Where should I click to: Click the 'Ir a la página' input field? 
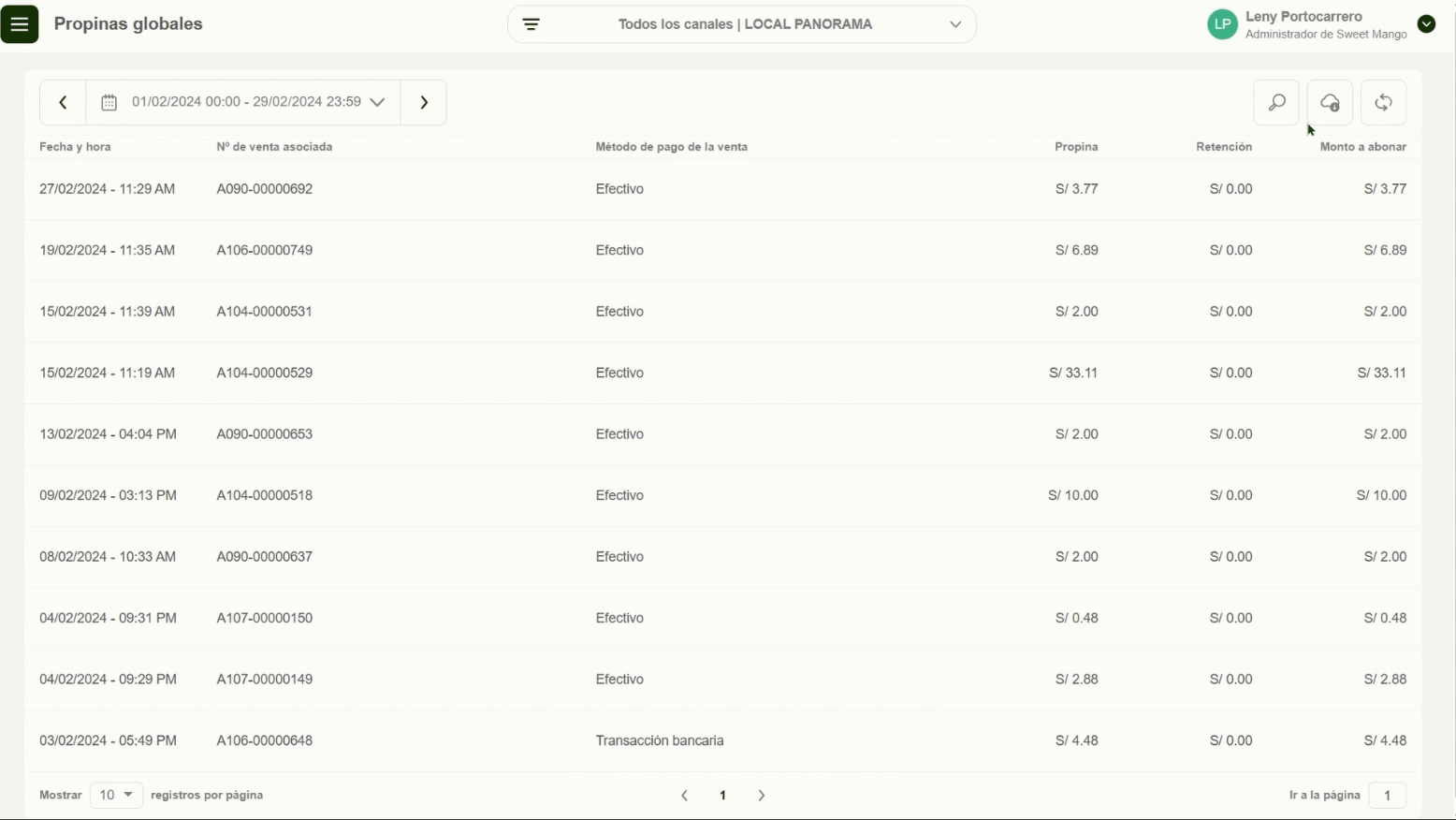1387,795
